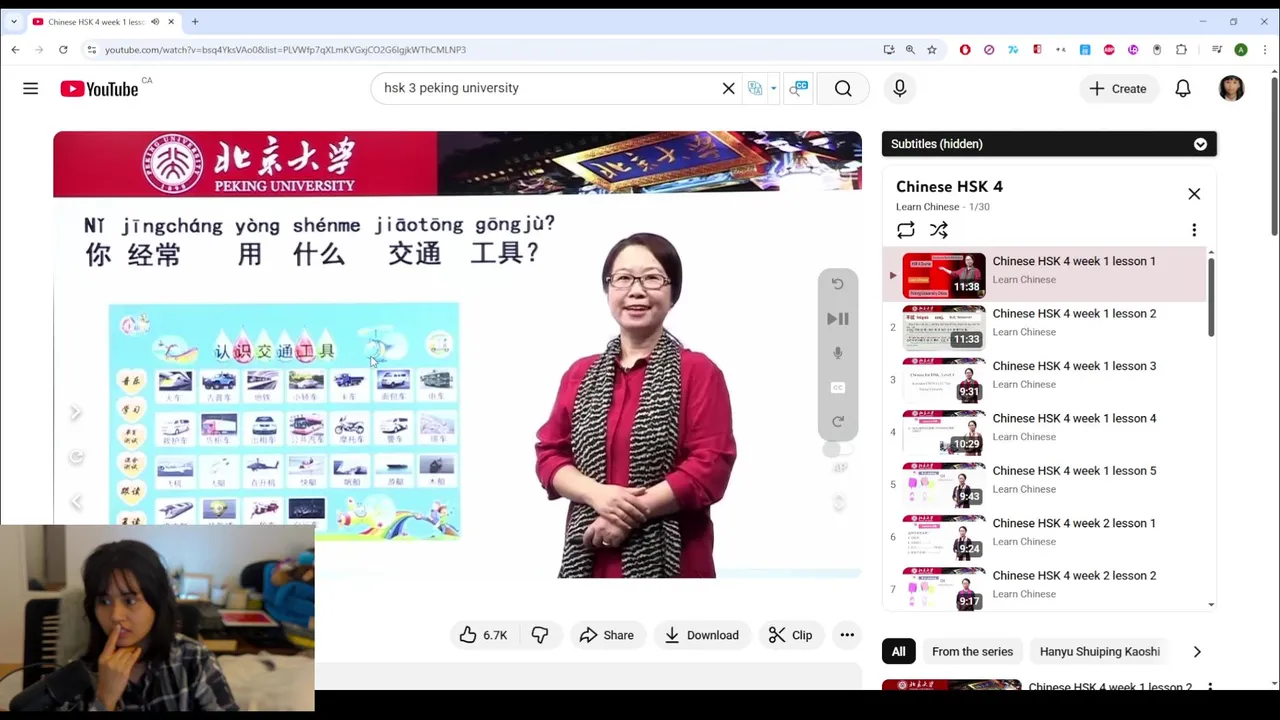Click the overlay microphone icon
This screenshot has width=1280, height=720.
(838, 353)
